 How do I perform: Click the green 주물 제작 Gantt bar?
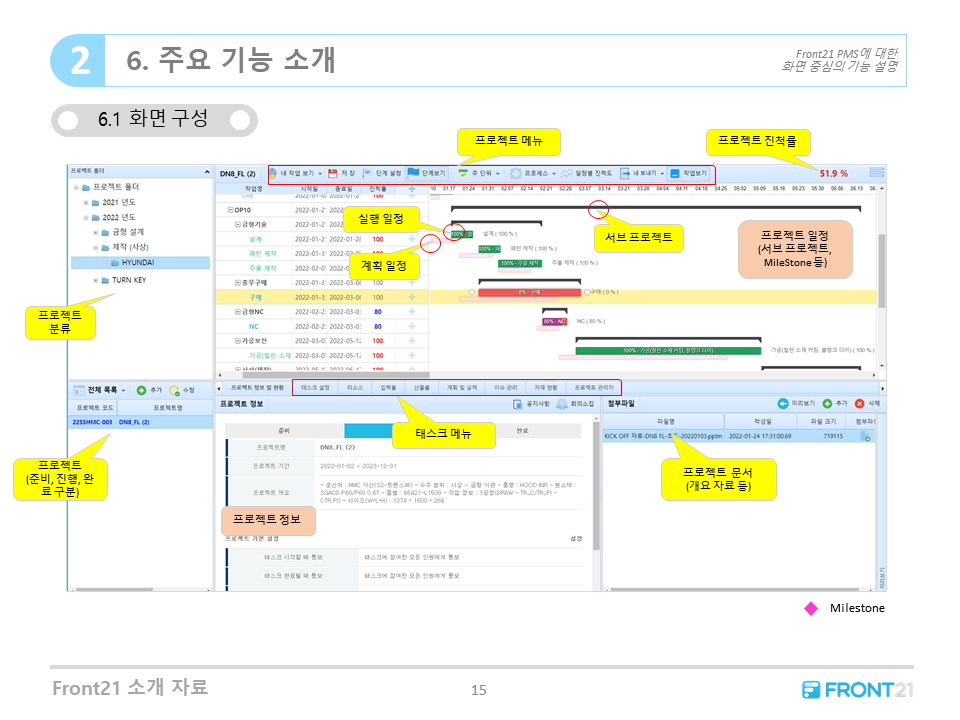point(520,263)
